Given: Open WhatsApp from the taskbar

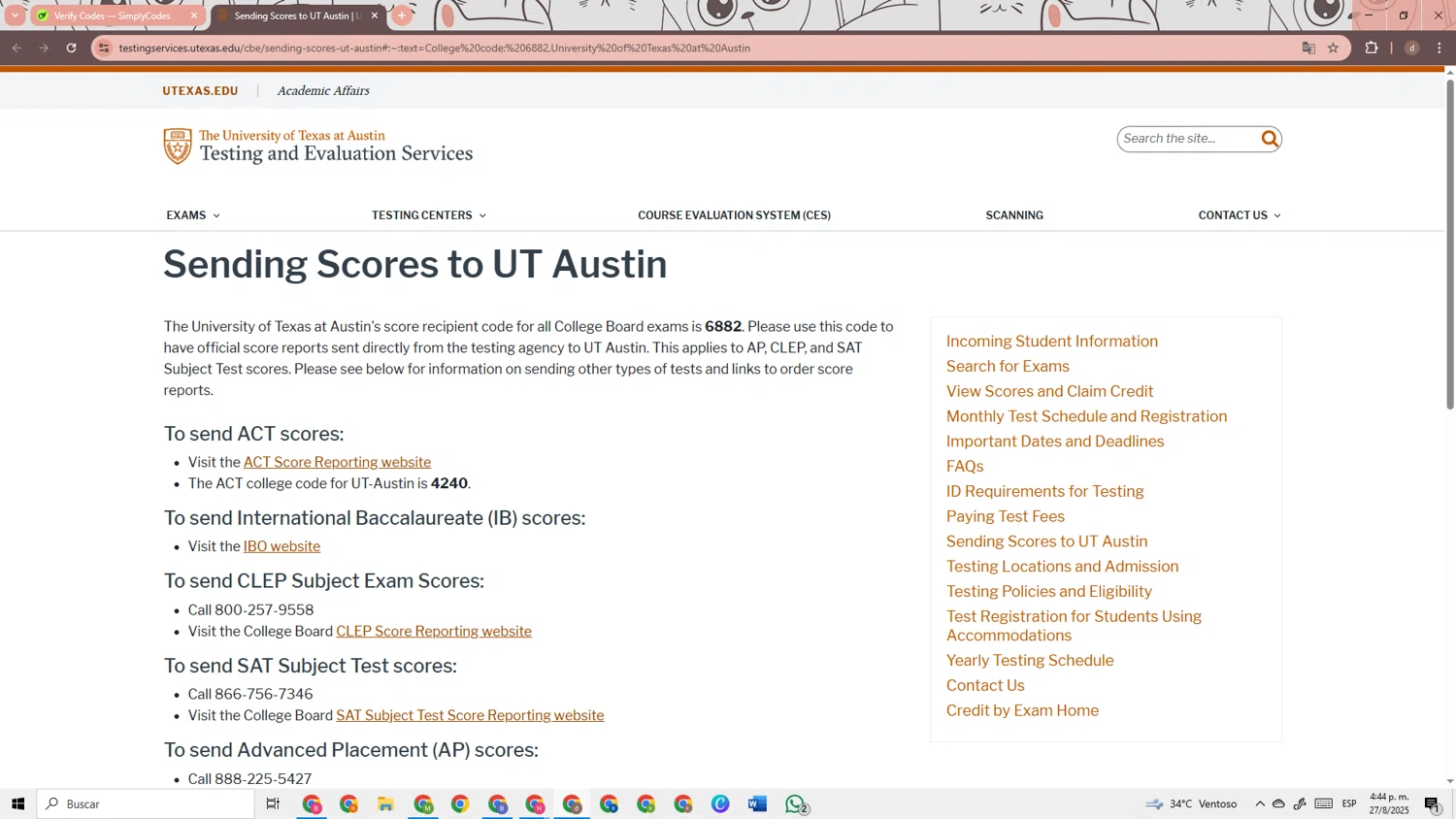Looking at the screenshot, I should (796, 803).
